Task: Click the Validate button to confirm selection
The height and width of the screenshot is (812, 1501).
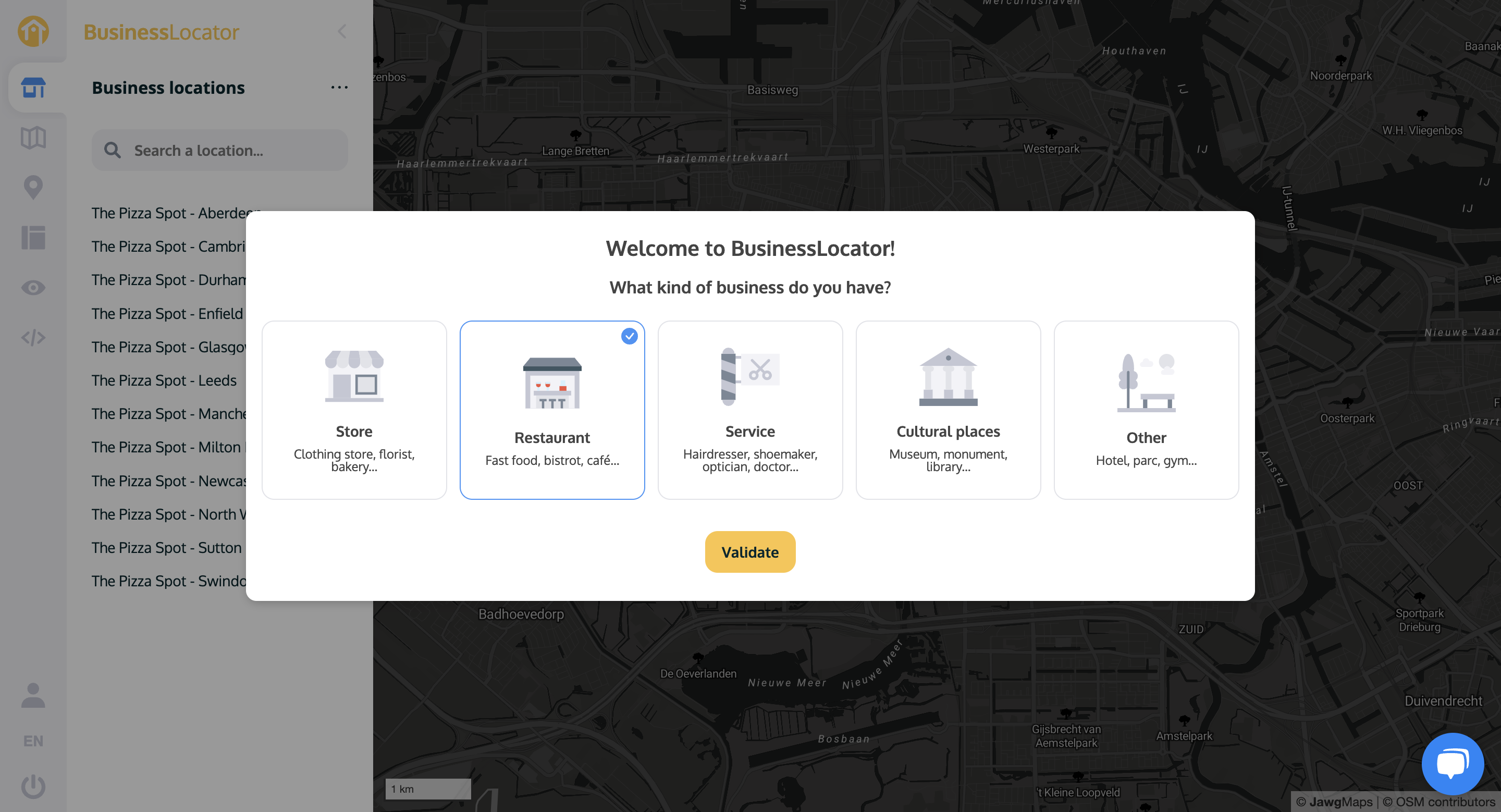Action: (750, 551)
